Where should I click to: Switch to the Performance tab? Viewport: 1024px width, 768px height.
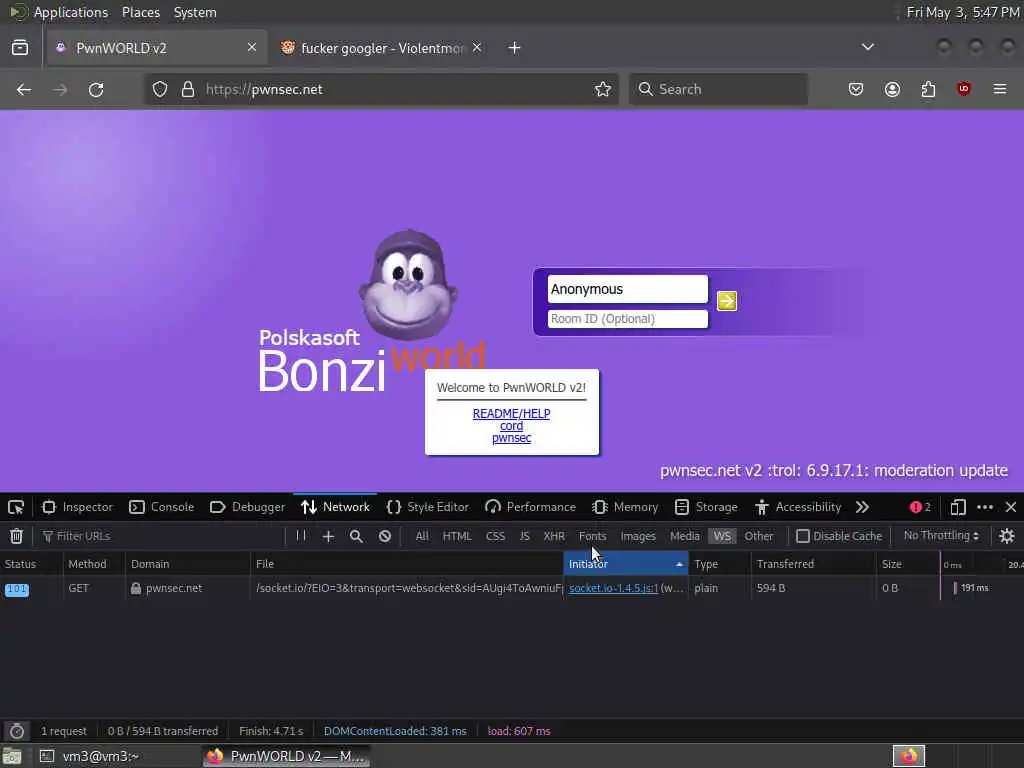tap(530, 507)
